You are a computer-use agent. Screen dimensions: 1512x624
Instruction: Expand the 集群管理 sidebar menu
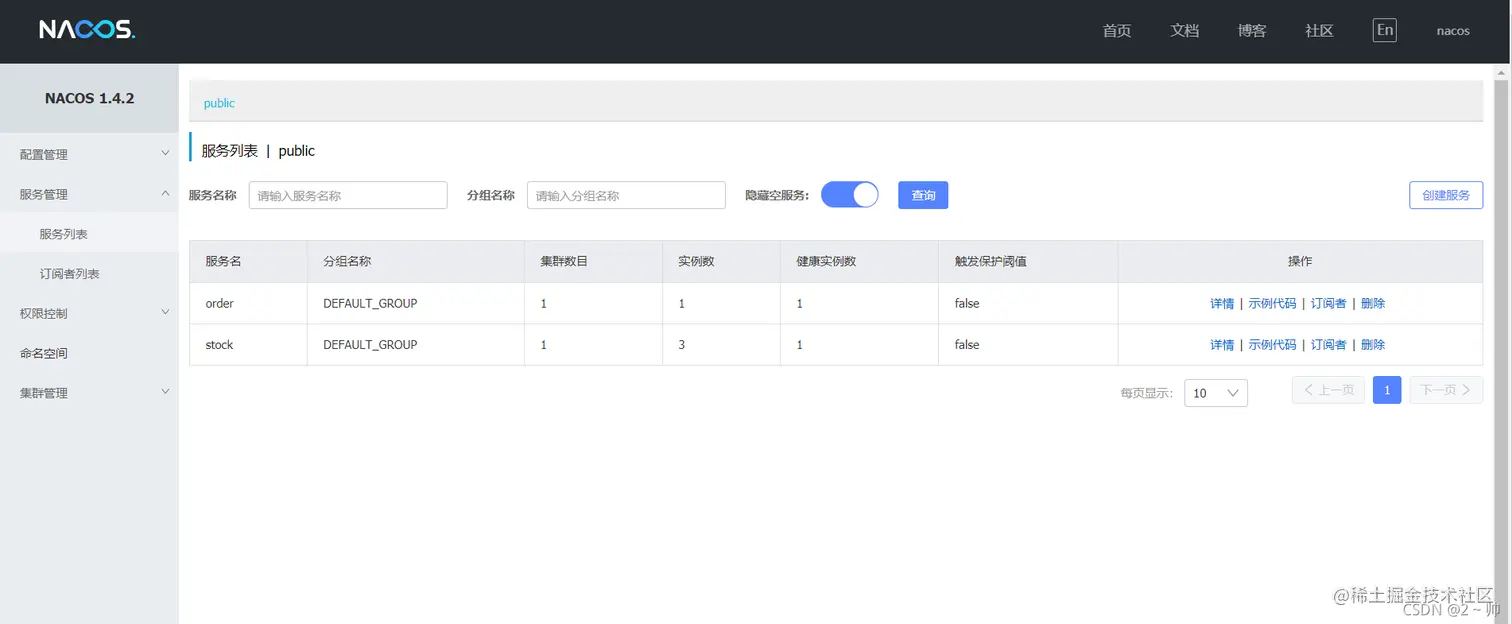(89, 393)
